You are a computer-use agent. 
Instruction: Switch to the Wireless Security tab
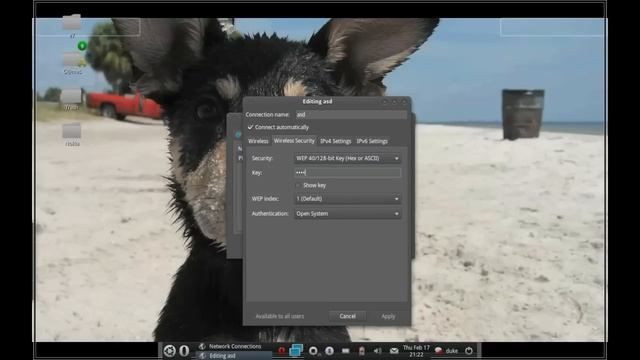coord(294,141)
